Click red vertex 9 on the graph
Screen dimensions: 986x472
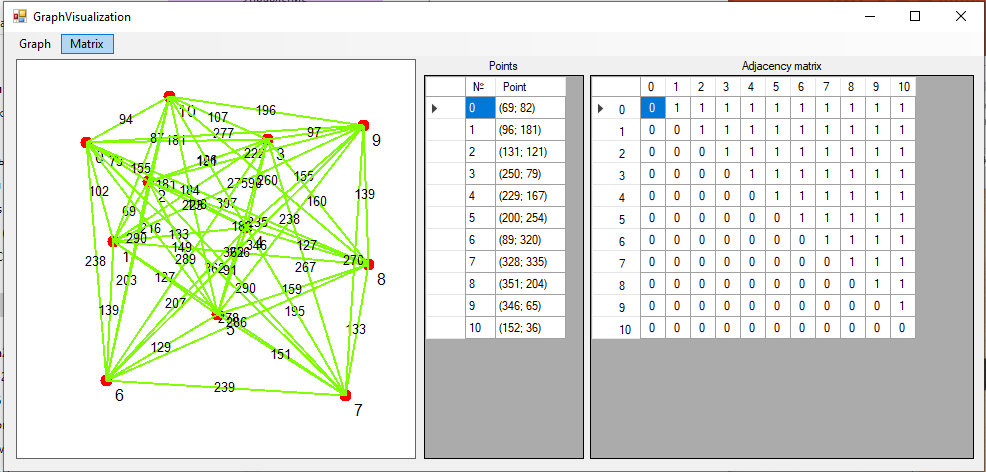pos(364,125)
